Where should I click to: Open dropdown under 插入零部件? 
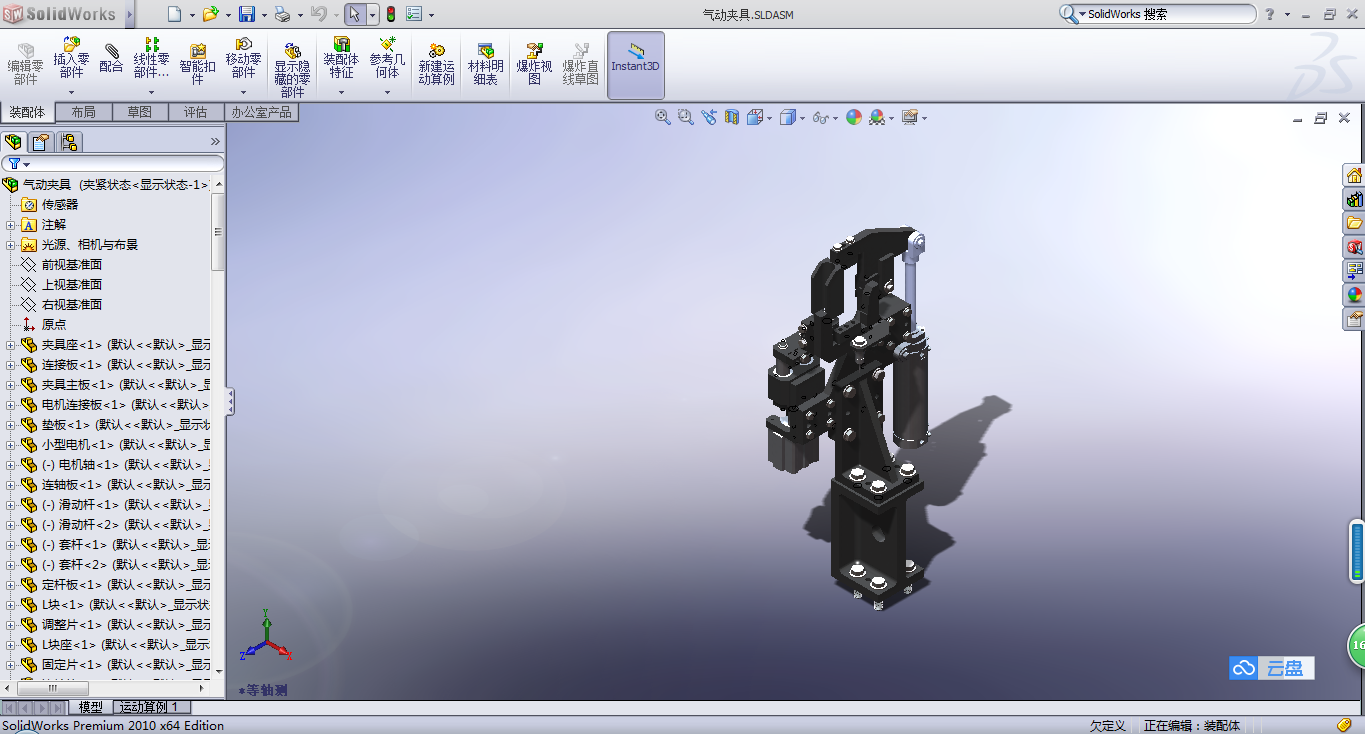[x=71, y=92]
